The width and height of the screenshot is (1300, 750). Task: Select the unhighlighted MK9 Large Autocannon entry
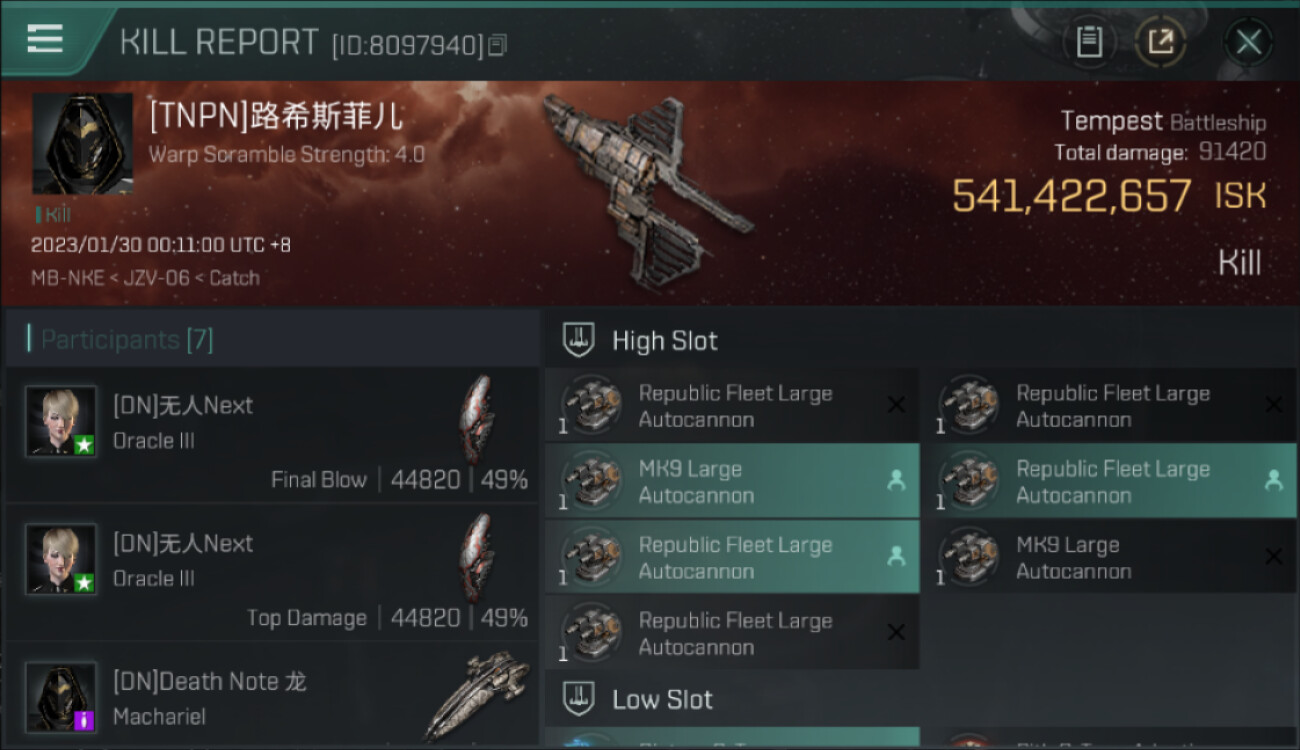[x=1109, y=557]
